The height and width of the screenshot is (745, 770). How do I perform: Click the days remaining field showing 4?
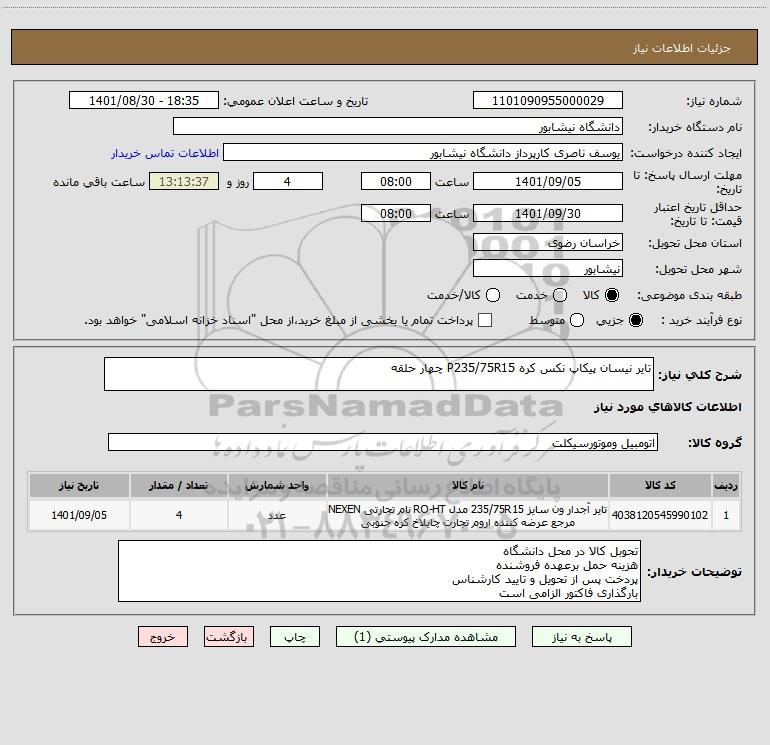coord(288,182)
